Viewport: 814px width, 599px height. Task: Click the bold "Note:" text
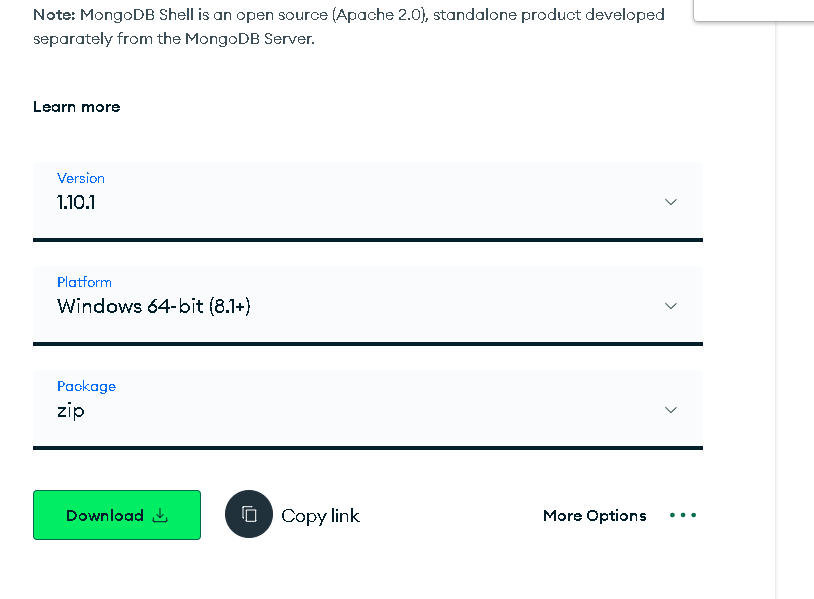coord(55,15)
